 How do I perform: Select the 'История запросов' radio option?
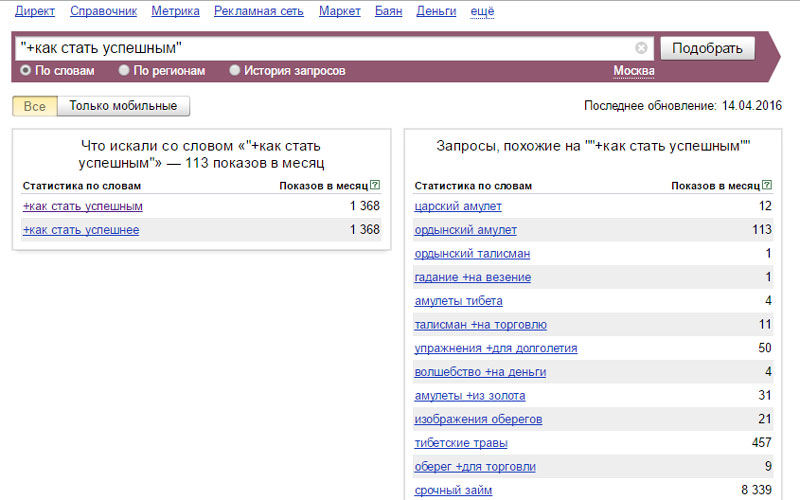235,71
